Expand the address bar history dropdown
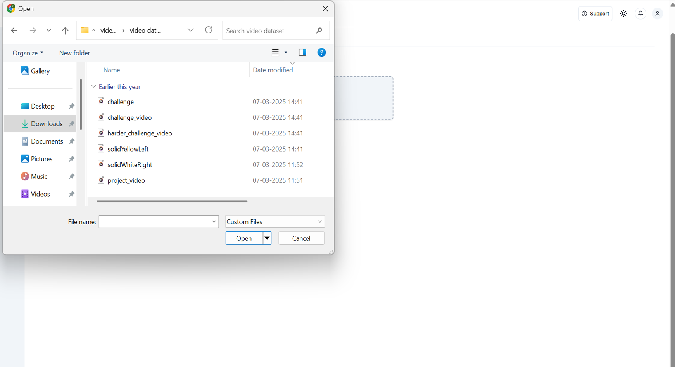Screen dimensions: 675x367 [191, 30]
